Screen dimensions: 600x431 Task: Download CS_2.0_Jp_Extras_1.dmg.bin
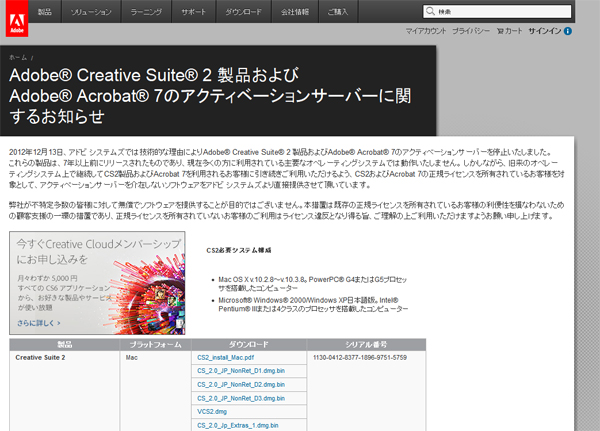coord(238,426)
